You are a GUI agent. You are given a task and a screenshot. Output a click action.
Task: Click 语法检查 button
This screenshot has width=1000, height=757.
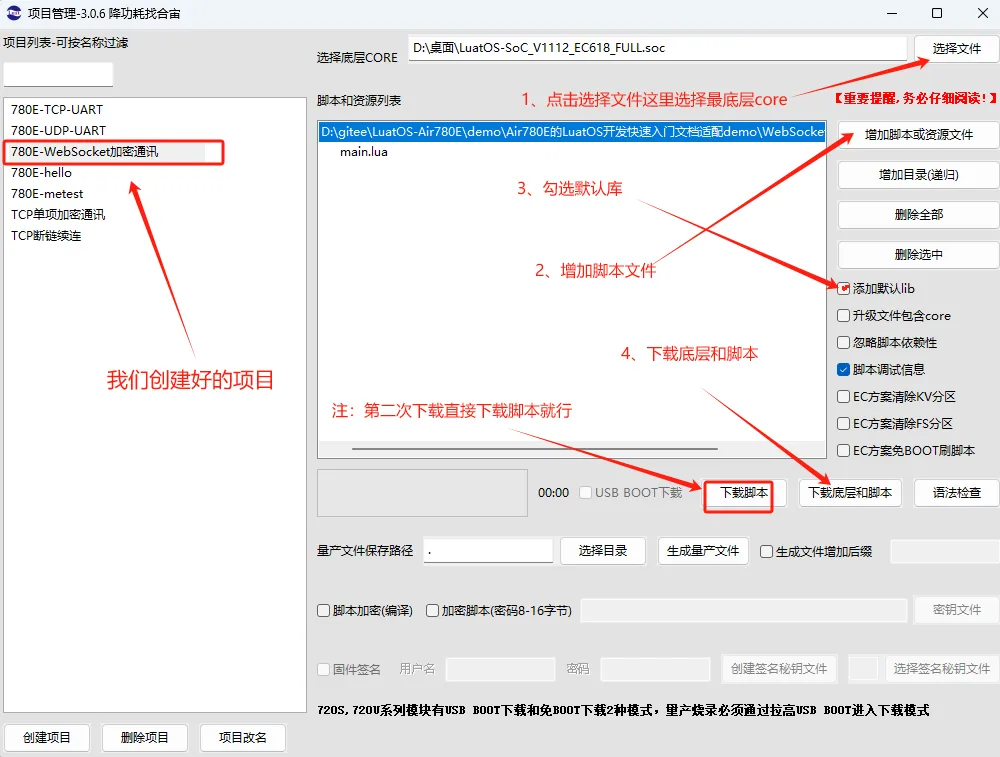957,493
